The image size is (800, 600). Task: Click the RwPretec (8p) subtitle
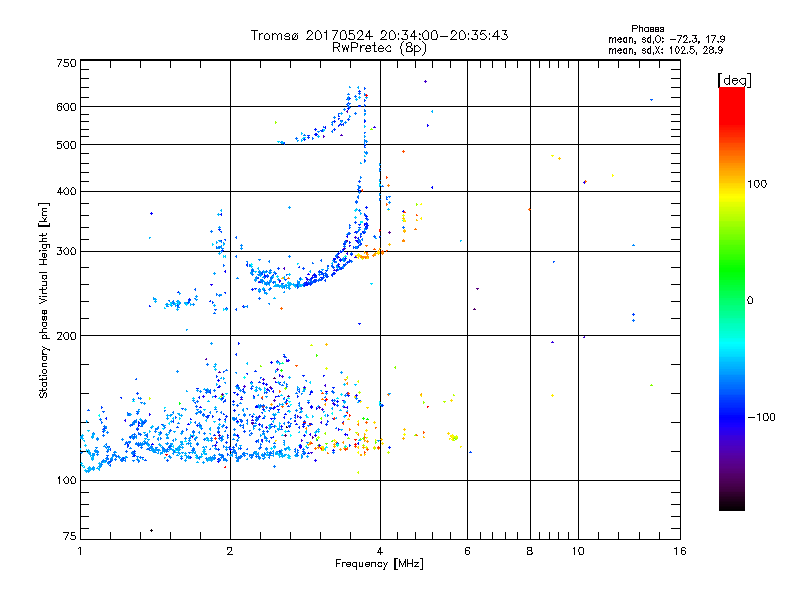[x=380, y=47]
